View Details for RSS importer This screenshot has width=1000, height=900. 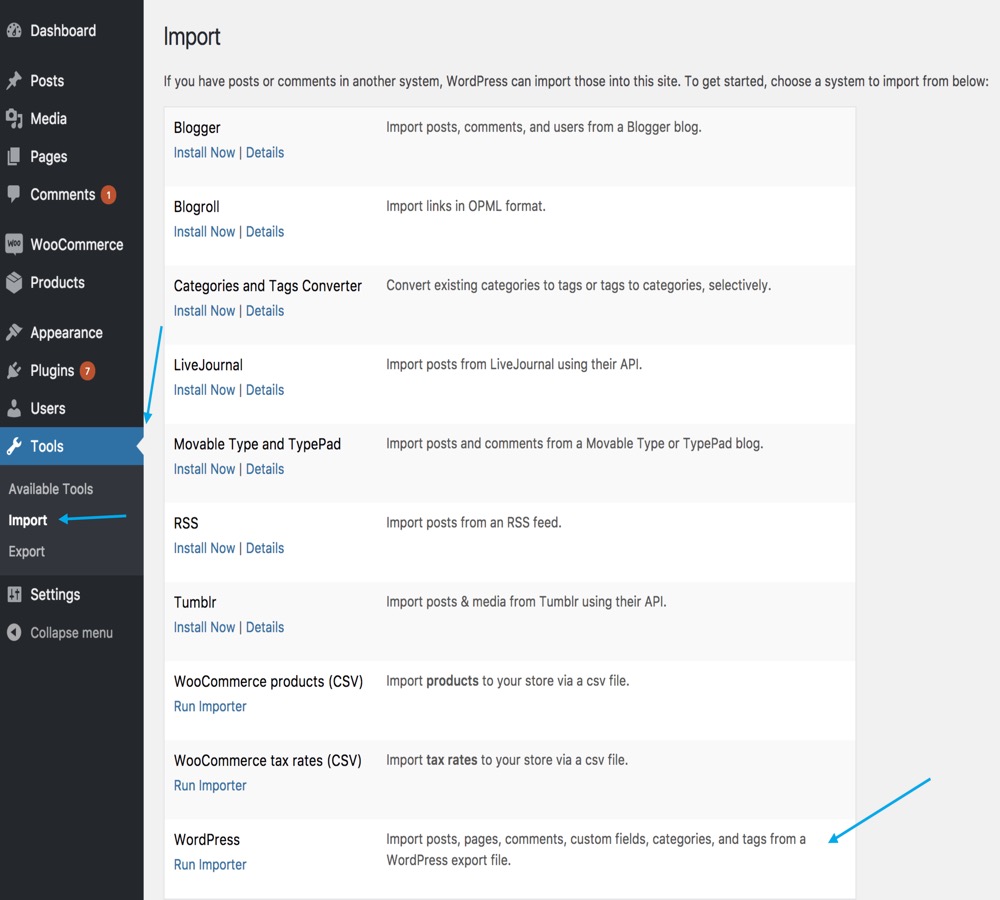[x=265, y=548]
